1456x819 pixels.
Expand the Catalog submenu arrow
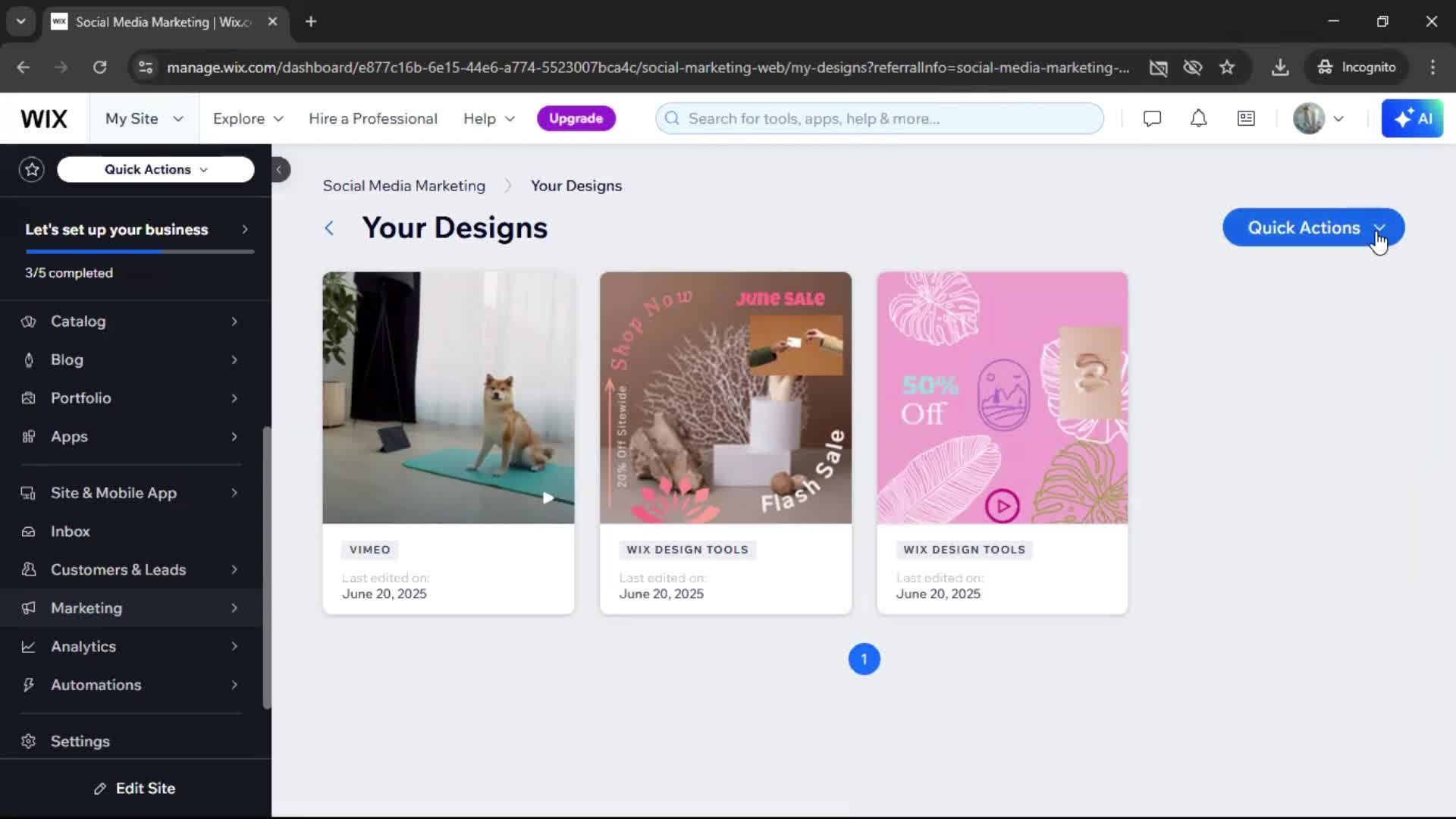234,322
